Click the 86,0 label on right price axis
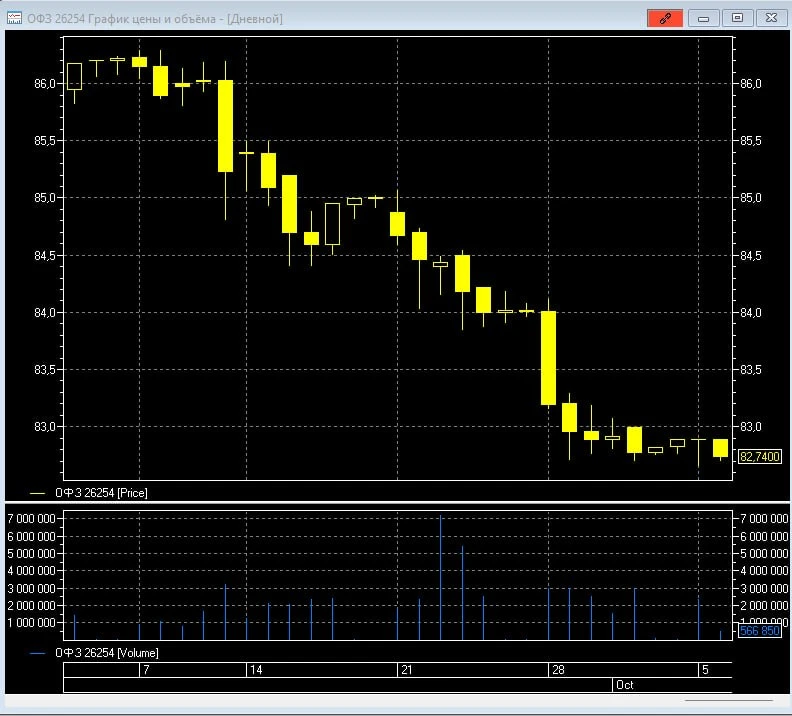Screen dimensions: 792x716 [751, 84]
